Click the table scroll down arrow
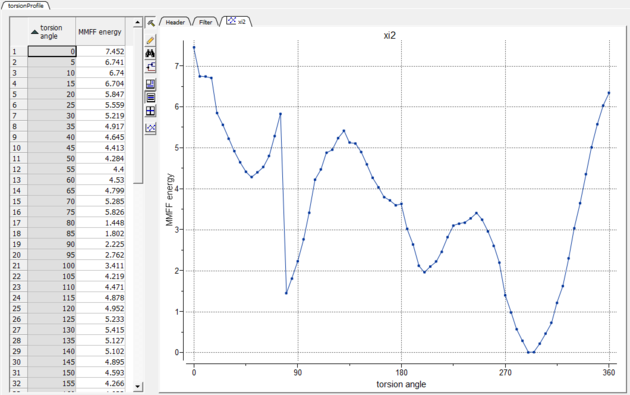This screenshot has height=395, width=630. 138,387
